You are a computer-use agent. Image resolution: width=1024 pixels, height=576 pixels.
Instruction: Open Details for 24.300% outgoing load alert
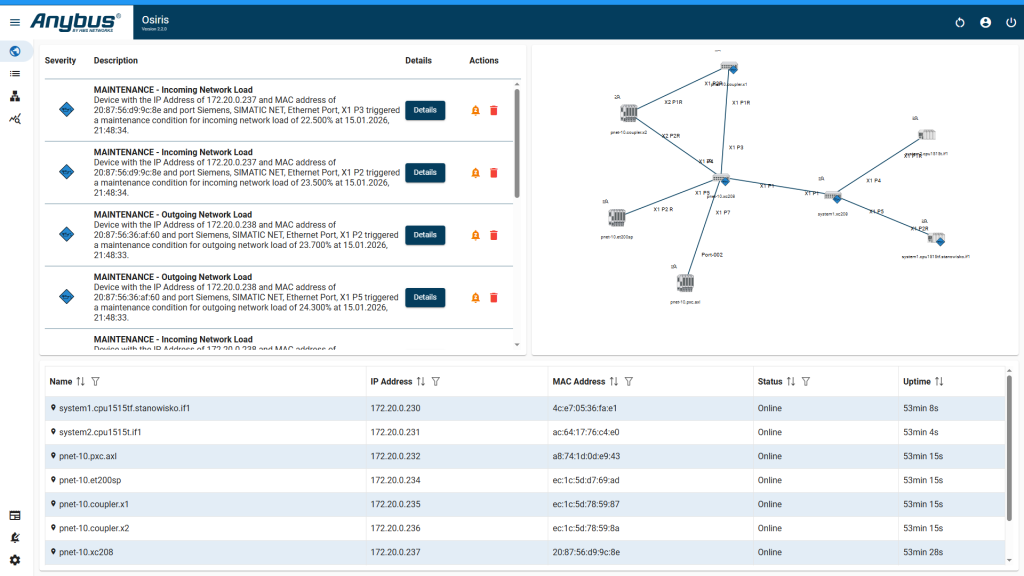point(425,297)
